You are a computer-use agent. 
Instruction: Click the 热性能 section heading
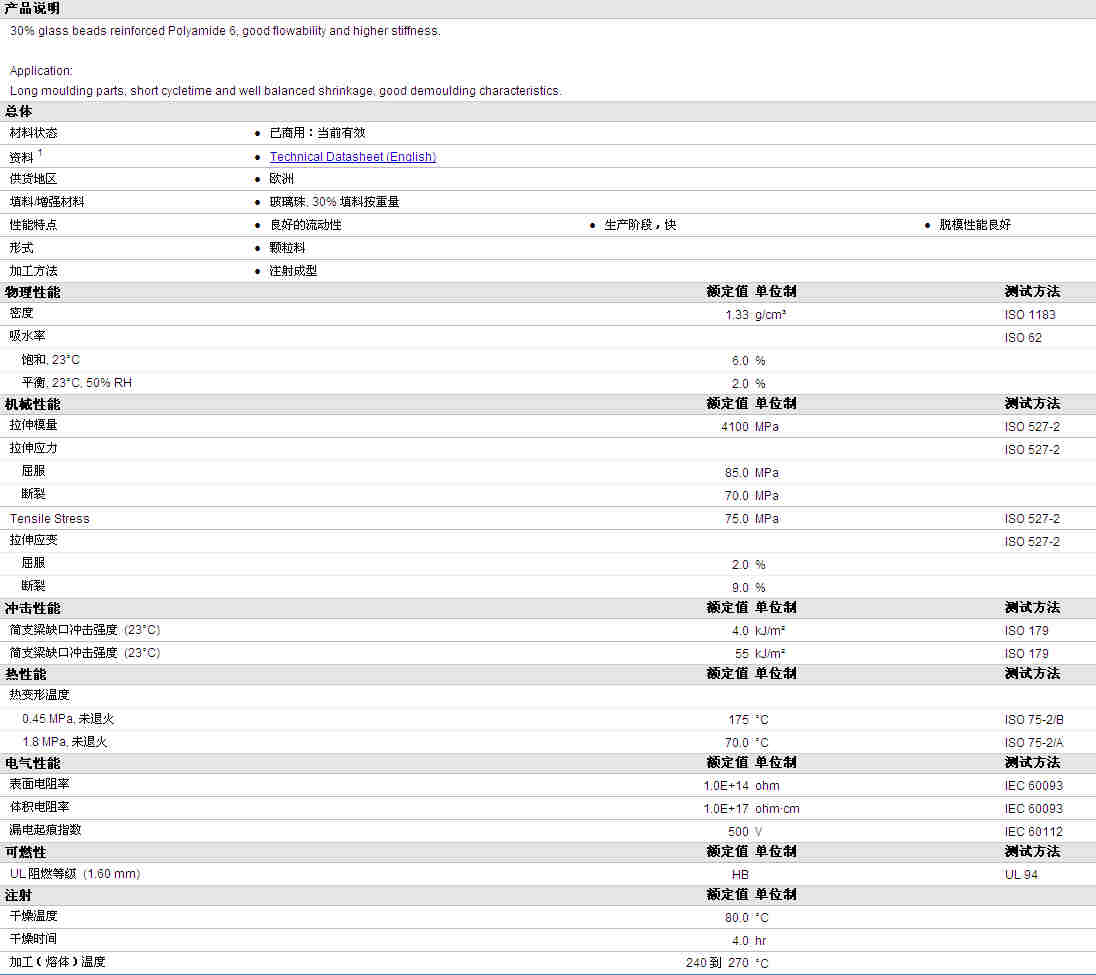(x=26, y=674)
